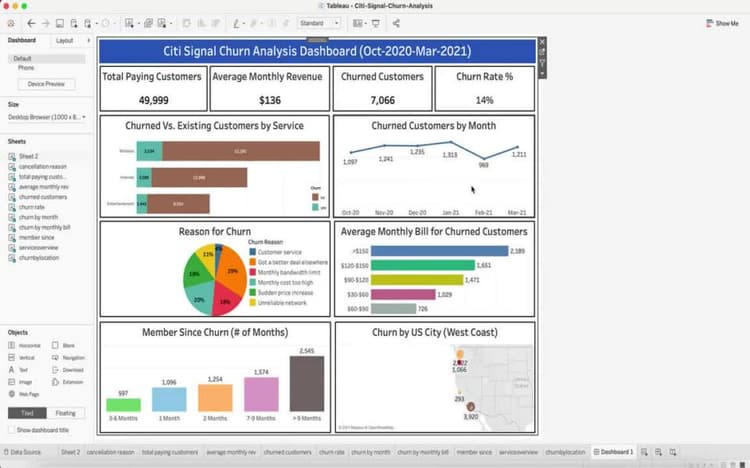The width and height of the screenshot is (750, 468).
Task: Add a Blank object
Action: click(x=63, y=345)
